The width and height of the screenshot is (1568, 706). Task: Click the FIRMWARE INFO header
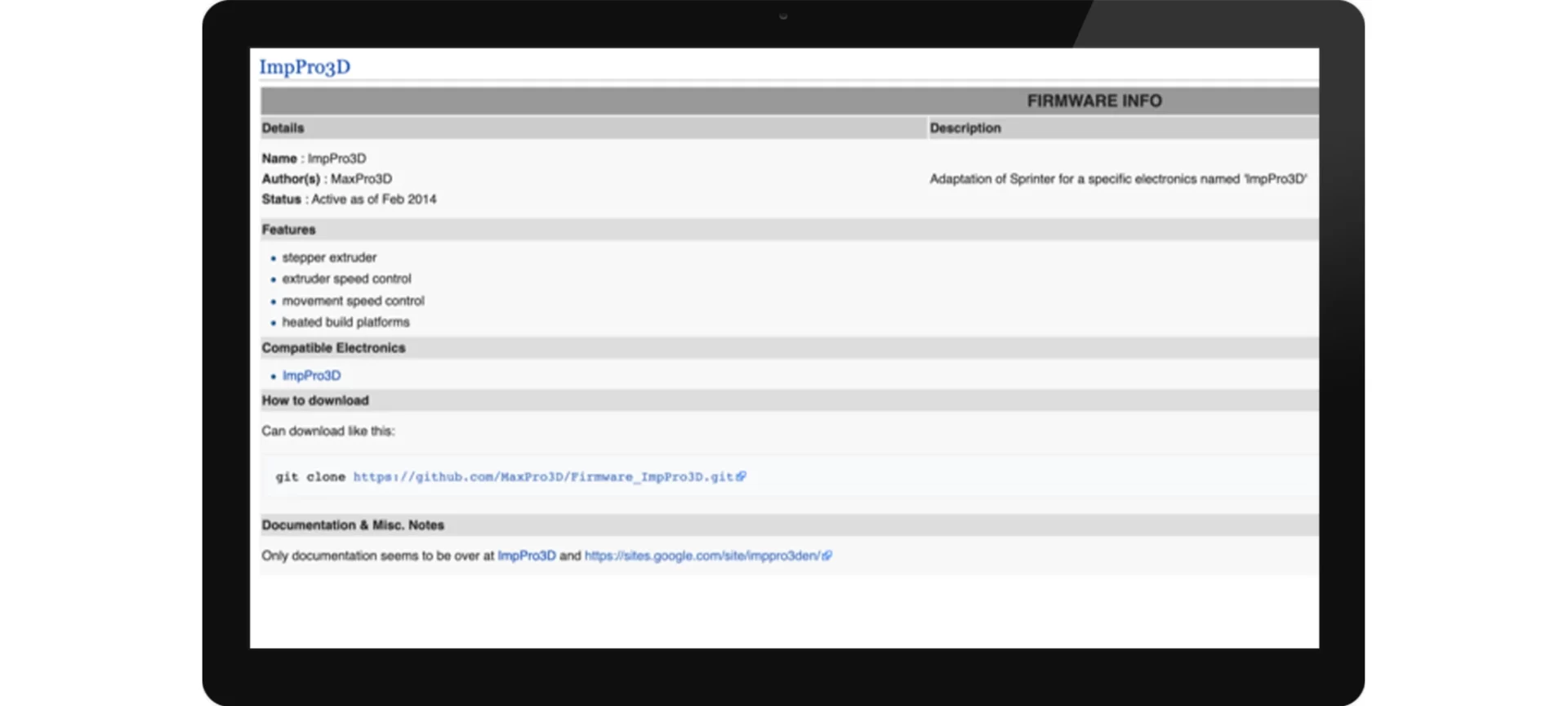point(1094,101)
